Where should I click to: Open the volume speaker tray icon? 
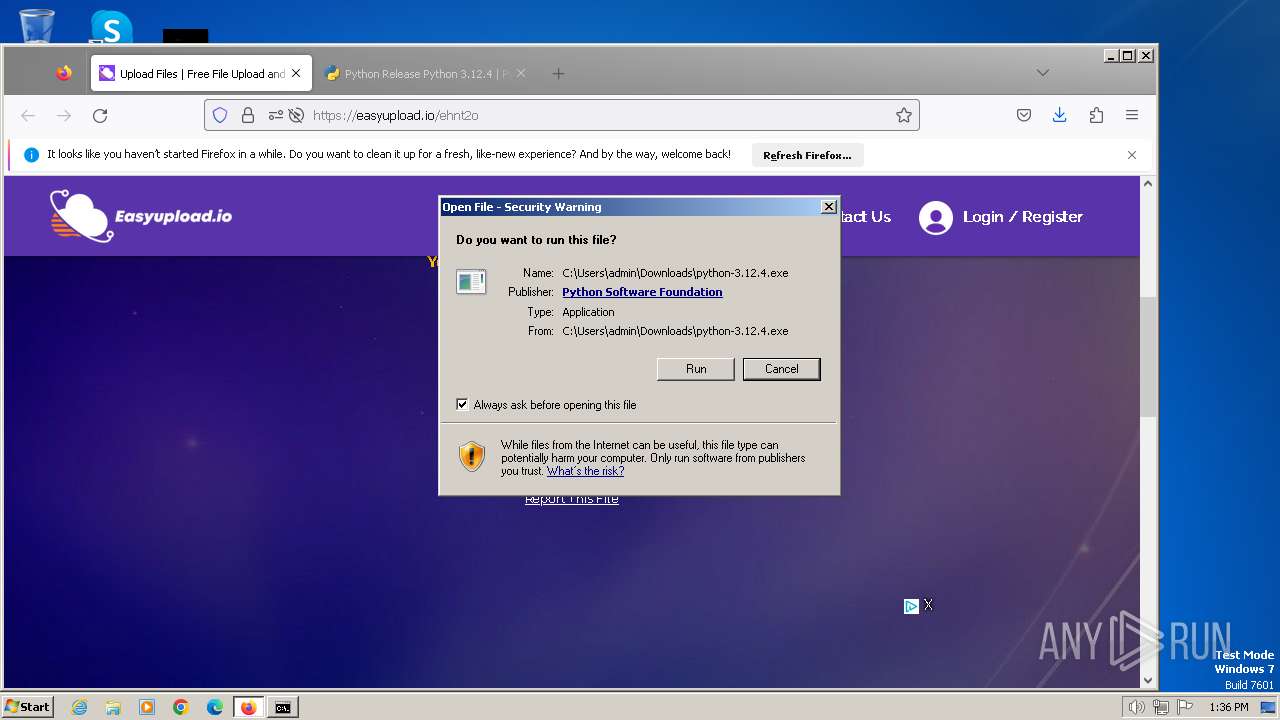tap(1137, 707)
